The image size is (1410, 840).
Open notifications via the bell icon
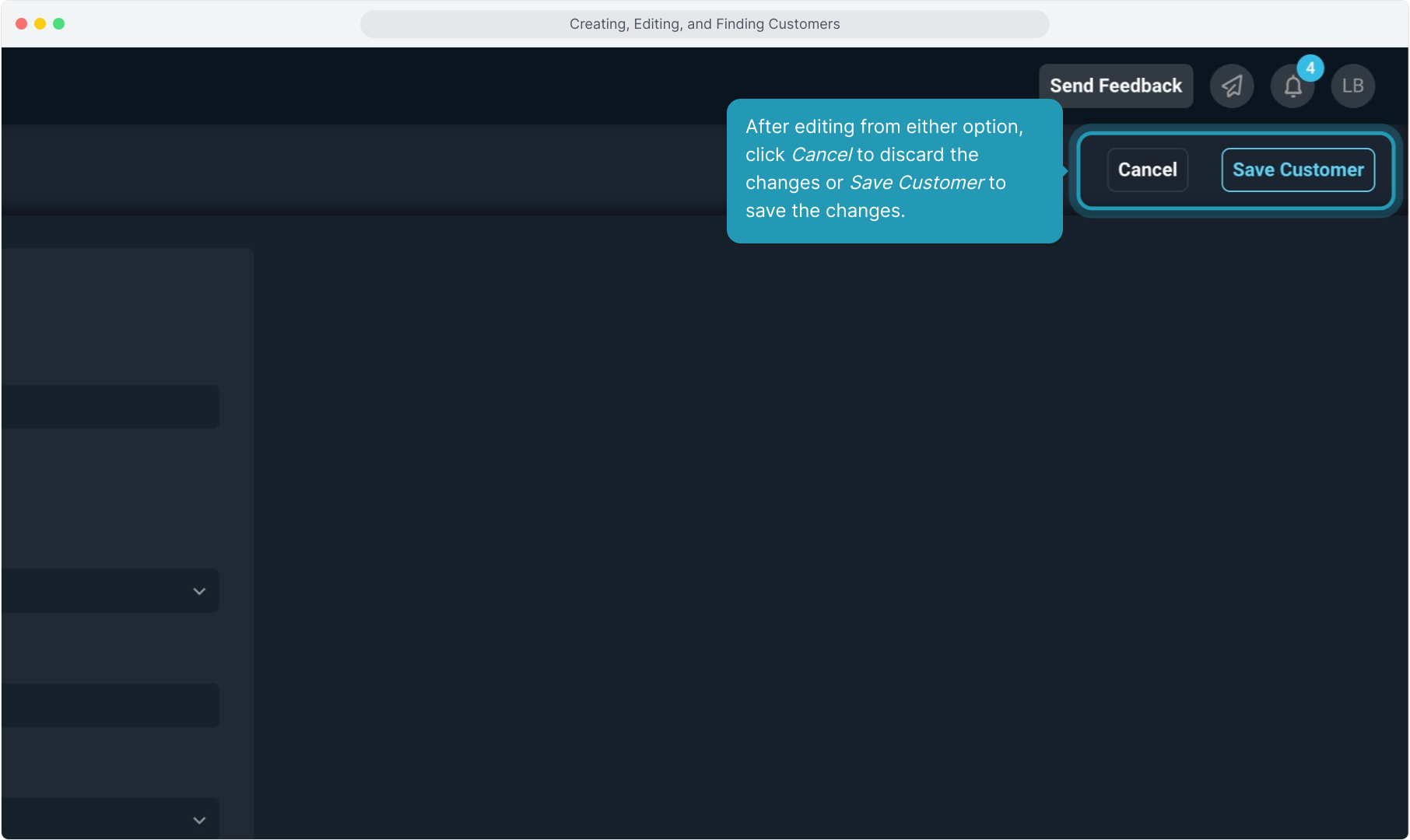pos(1292,87)
